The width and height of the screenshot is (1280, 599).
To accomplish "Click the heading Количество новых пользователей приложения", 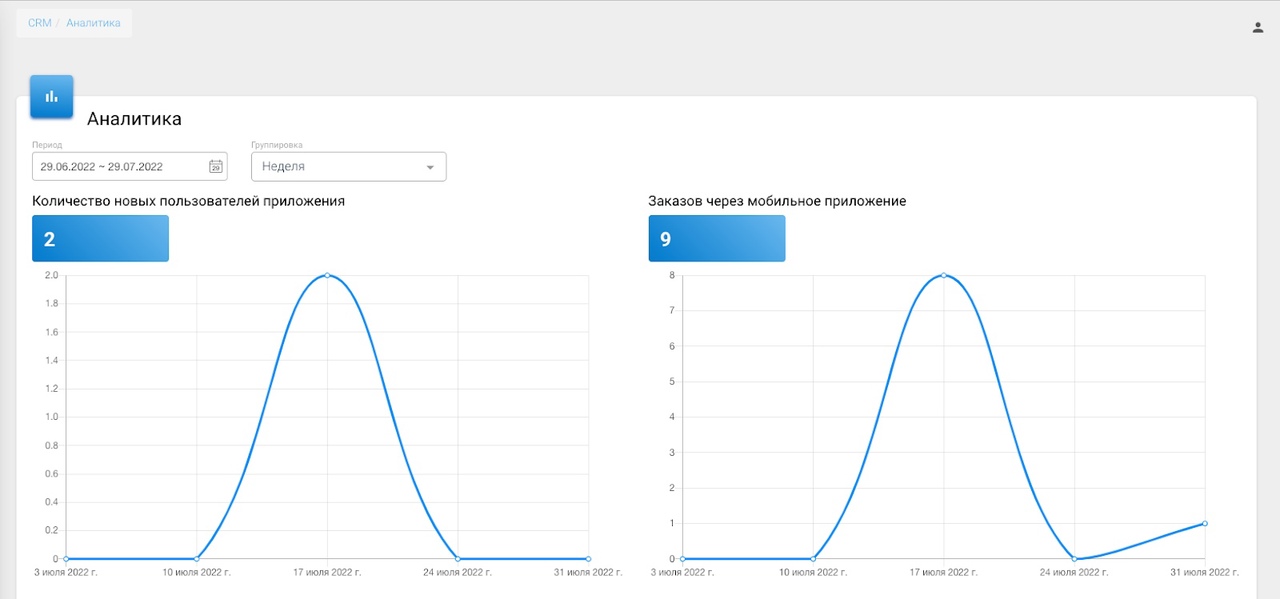I will click(188, 201).
